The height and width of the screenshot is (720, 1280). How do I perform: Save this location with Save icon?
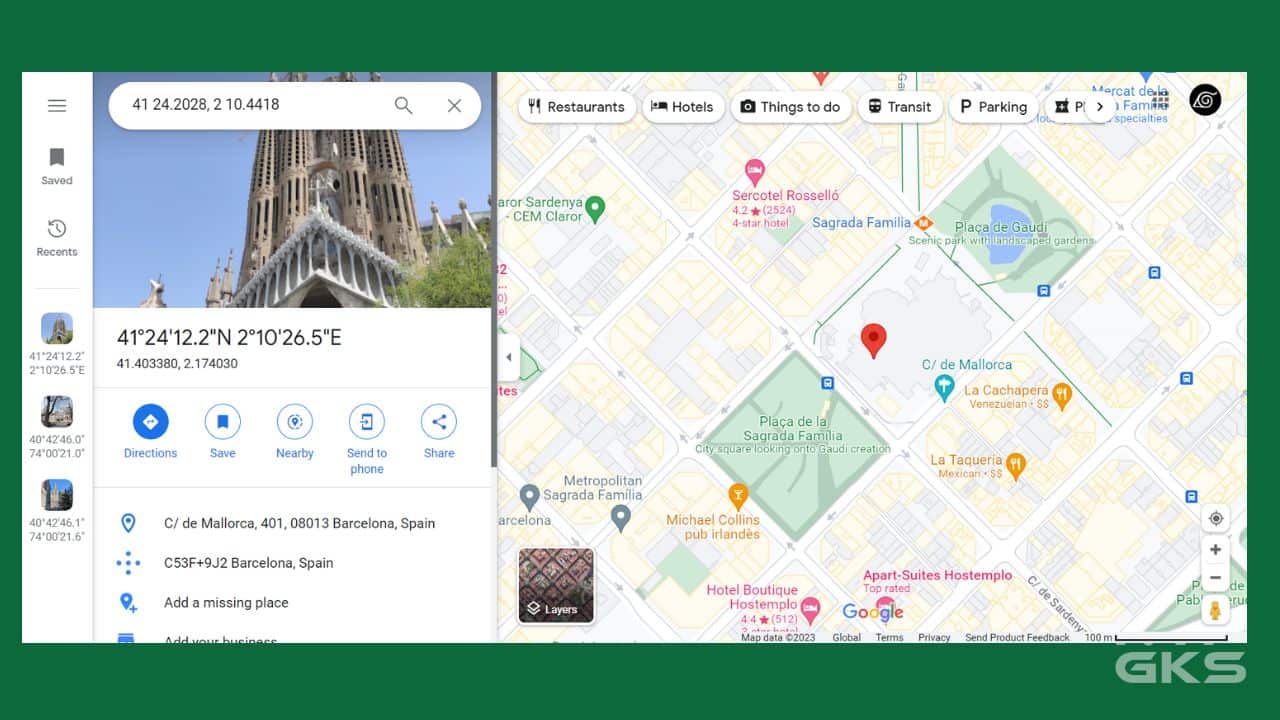point(222,422)
